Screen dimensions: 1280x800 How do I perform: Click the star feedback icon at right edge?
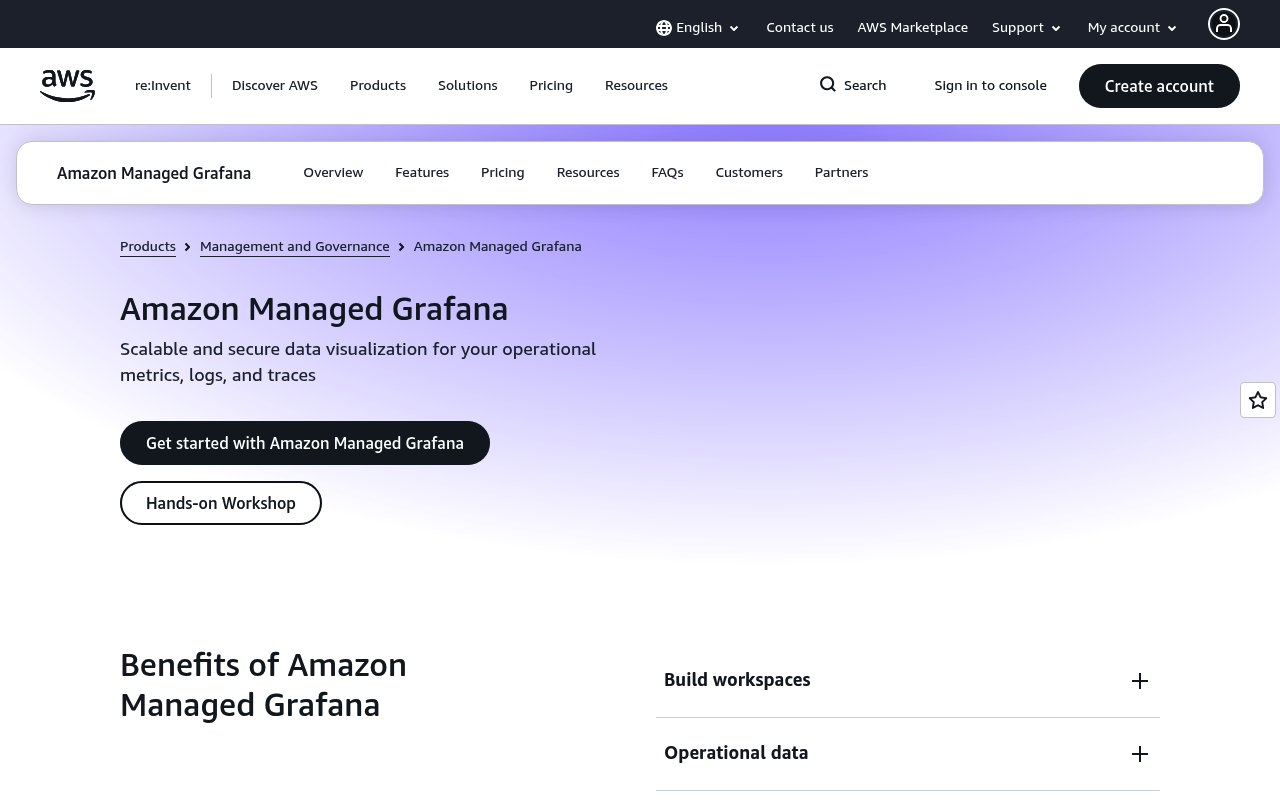(x=1258, y=400)
